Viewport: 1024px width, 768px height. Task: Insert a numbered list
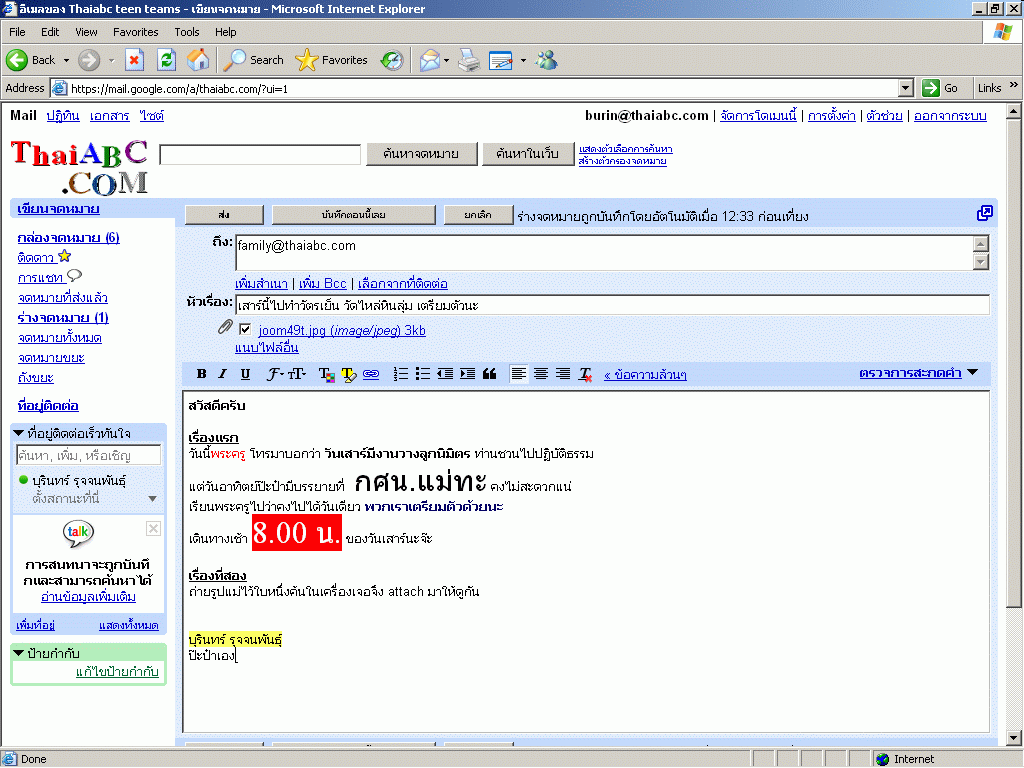pos(401,374)
